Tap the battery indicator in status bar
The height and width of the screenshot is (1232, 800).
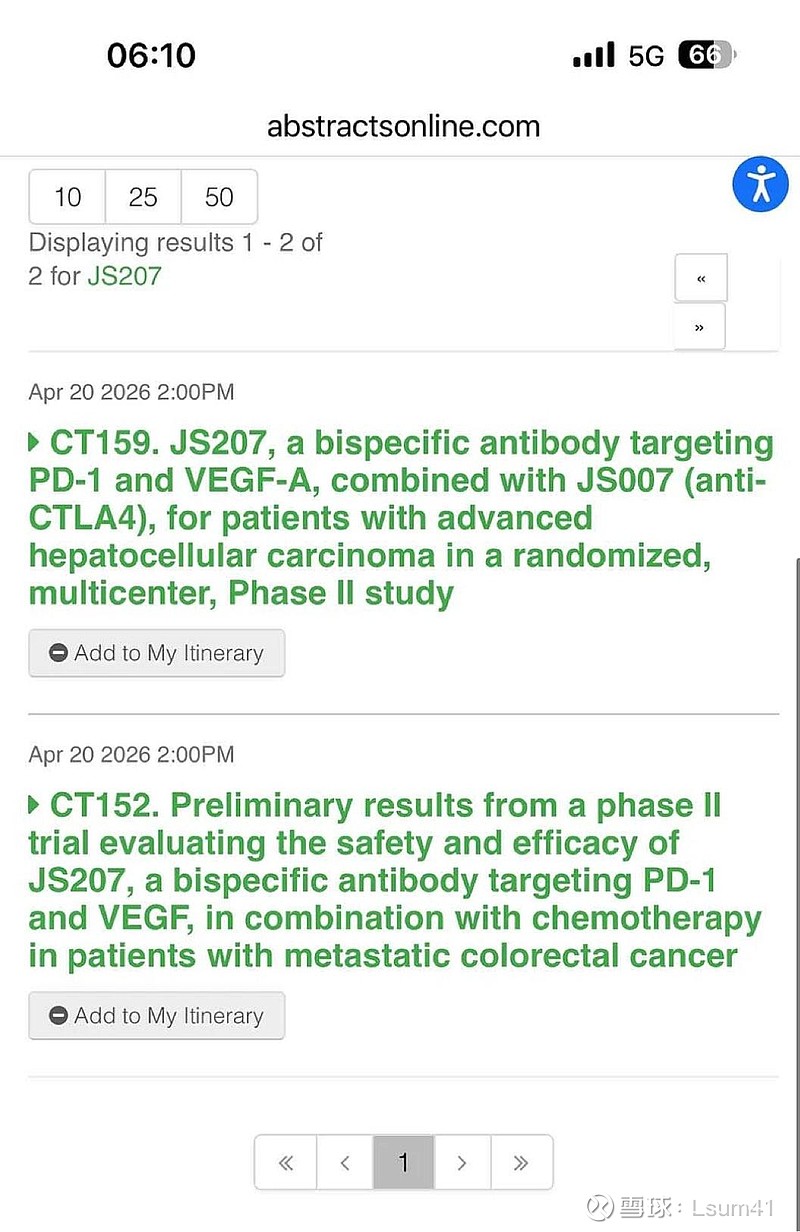click(707, 55)
